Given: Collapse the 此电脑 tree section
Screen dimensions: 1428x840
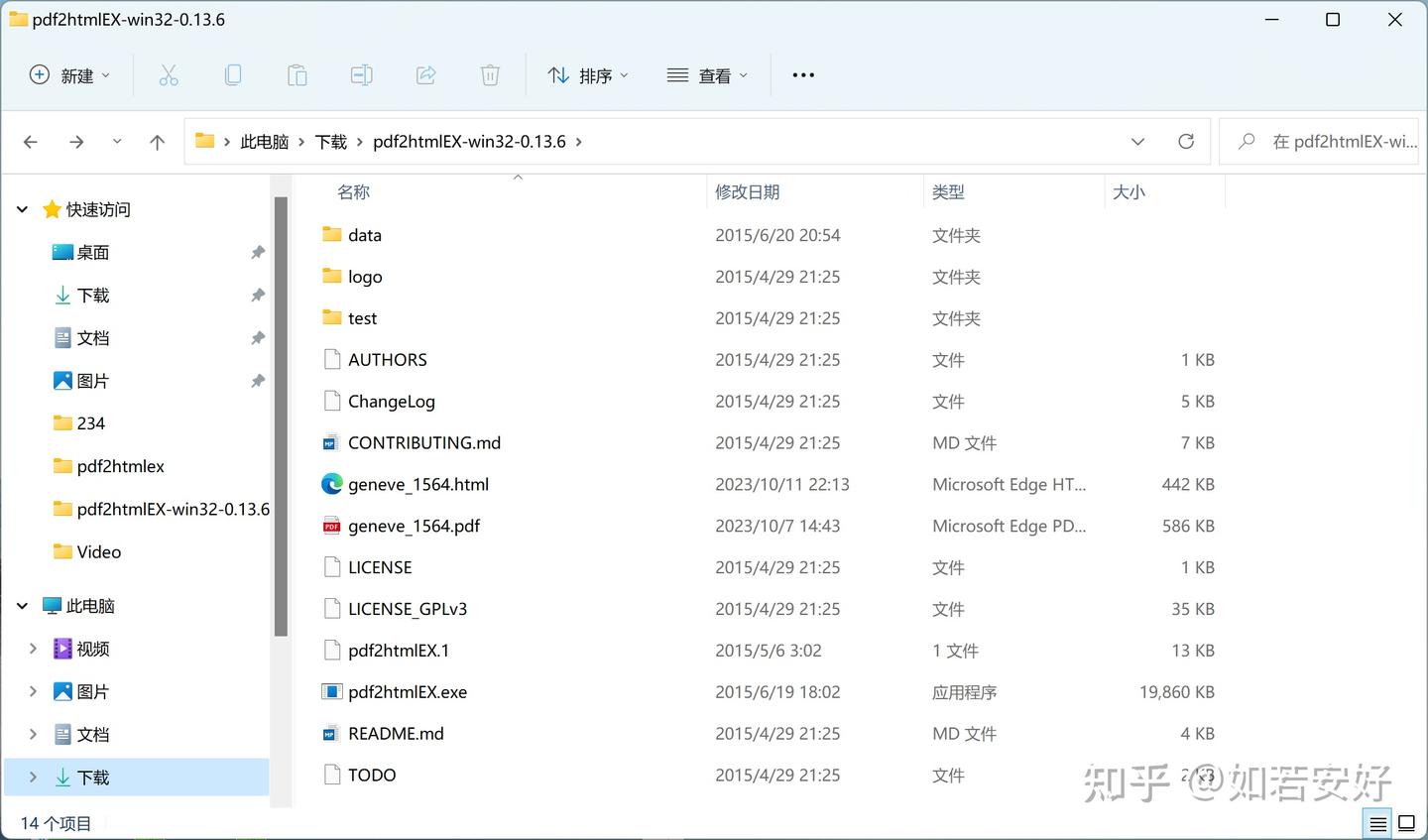Looking at the screenshot, I should tap(21, 605).
